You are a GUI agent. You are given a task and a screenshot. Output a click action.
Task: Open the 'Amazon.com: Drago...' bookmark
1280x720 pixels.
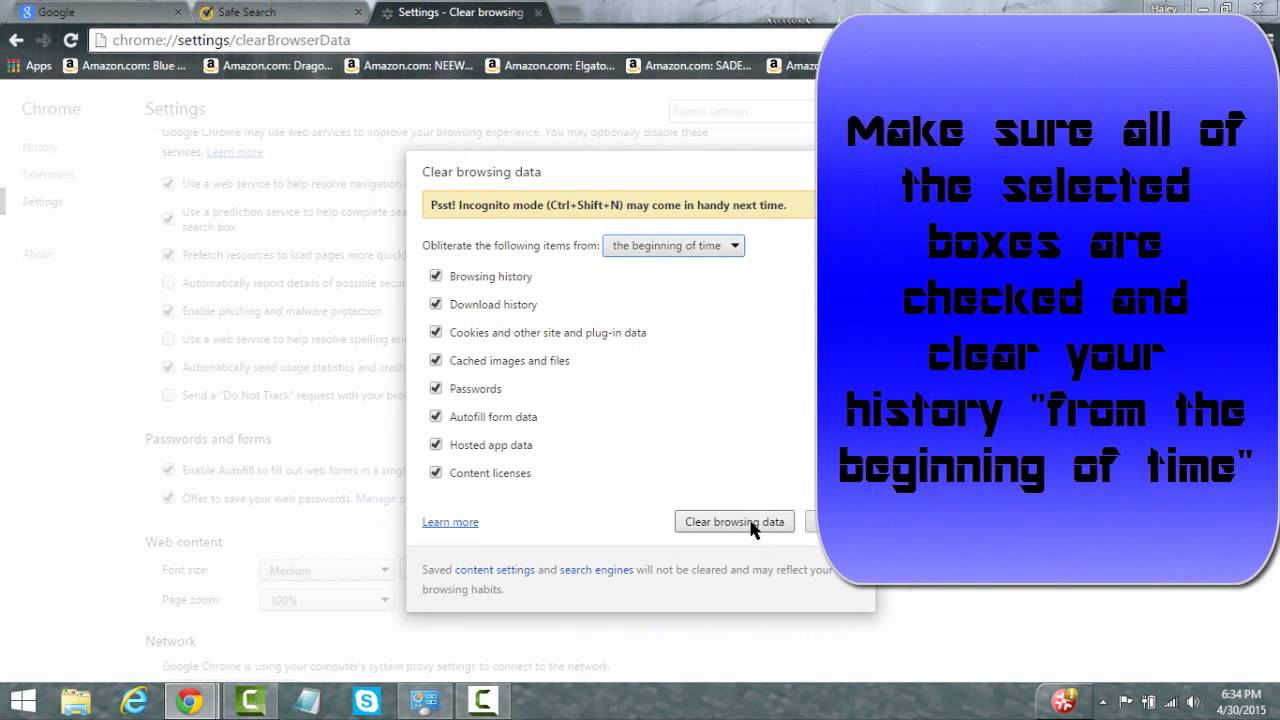pos(268,66)
